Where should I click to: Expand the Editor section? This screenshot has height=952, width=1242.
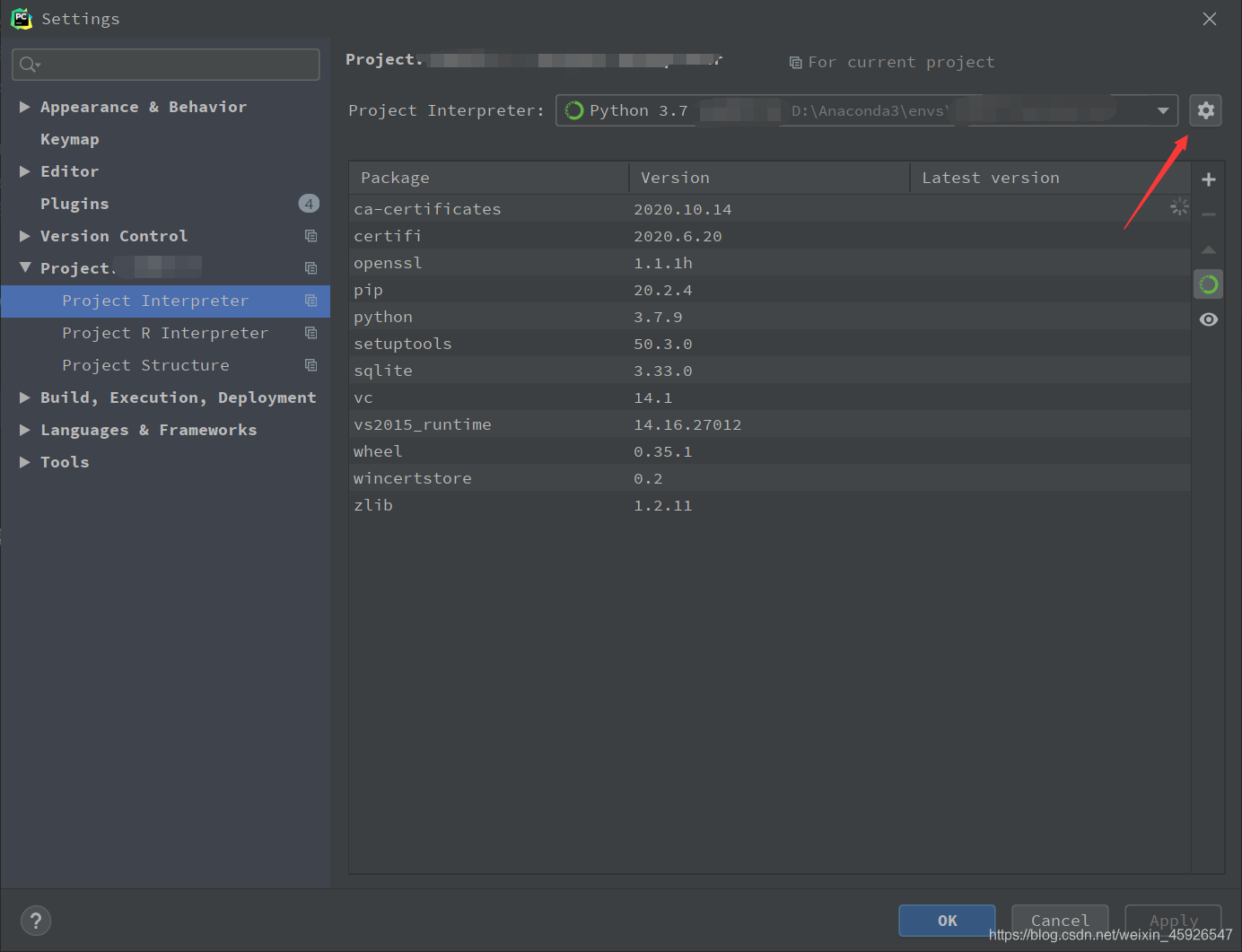point(25,171)
